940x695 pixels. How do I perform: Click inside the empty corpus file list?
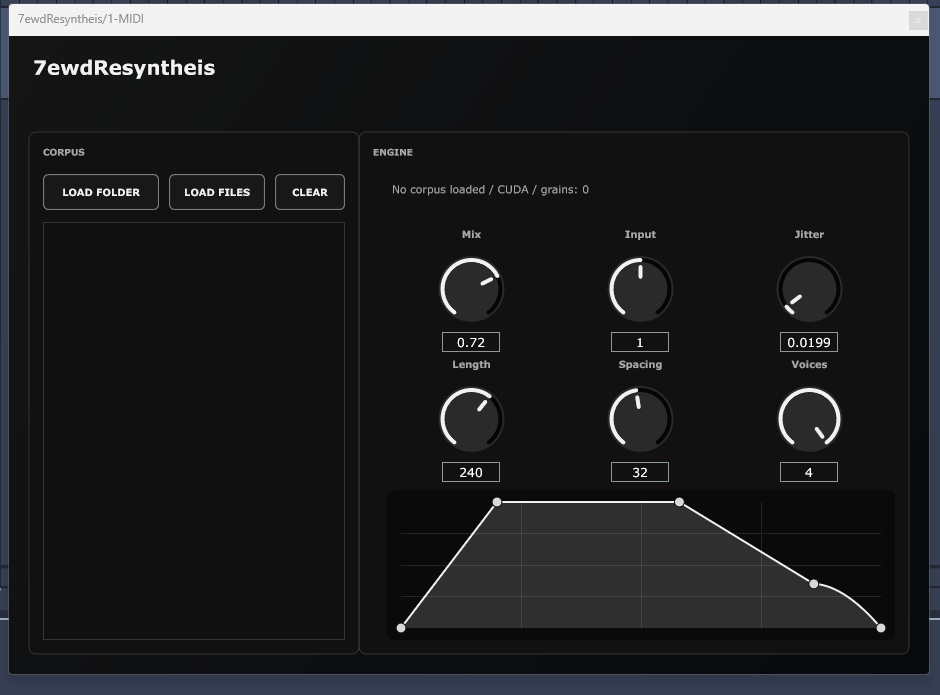click(194, 431)
